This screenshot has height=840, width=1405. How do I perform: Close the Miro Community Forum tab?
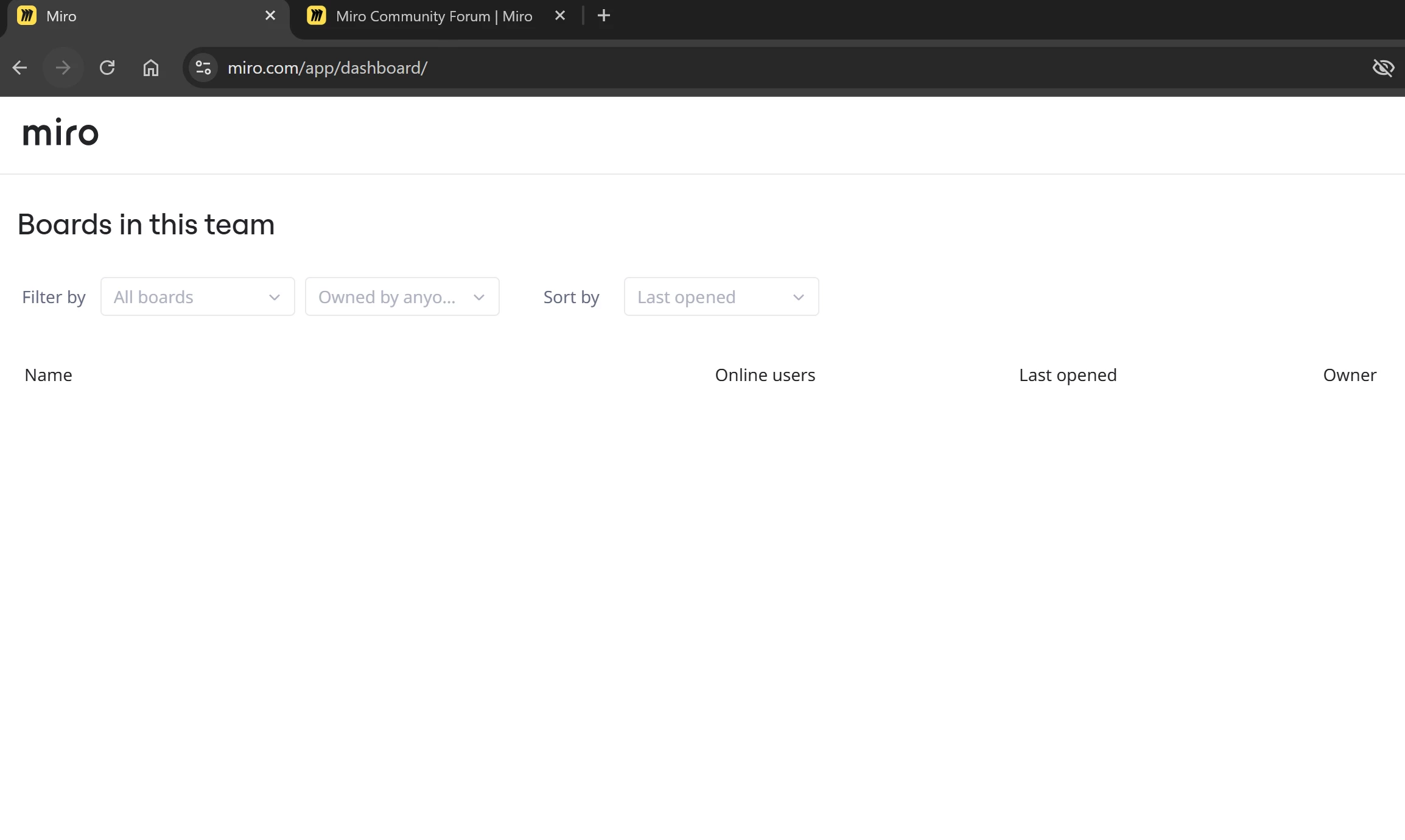560,16
